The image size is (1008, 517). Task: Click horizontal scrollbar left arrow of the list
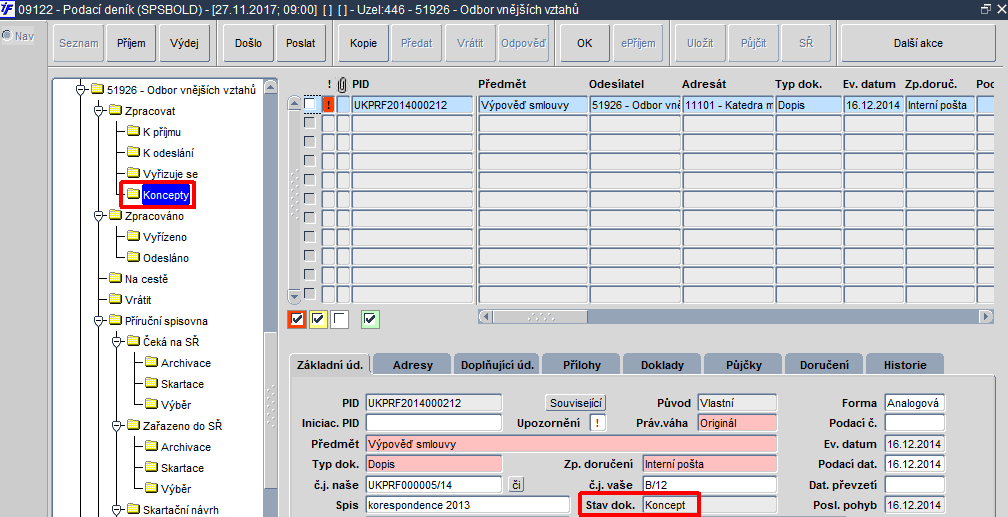pos(486,316)
